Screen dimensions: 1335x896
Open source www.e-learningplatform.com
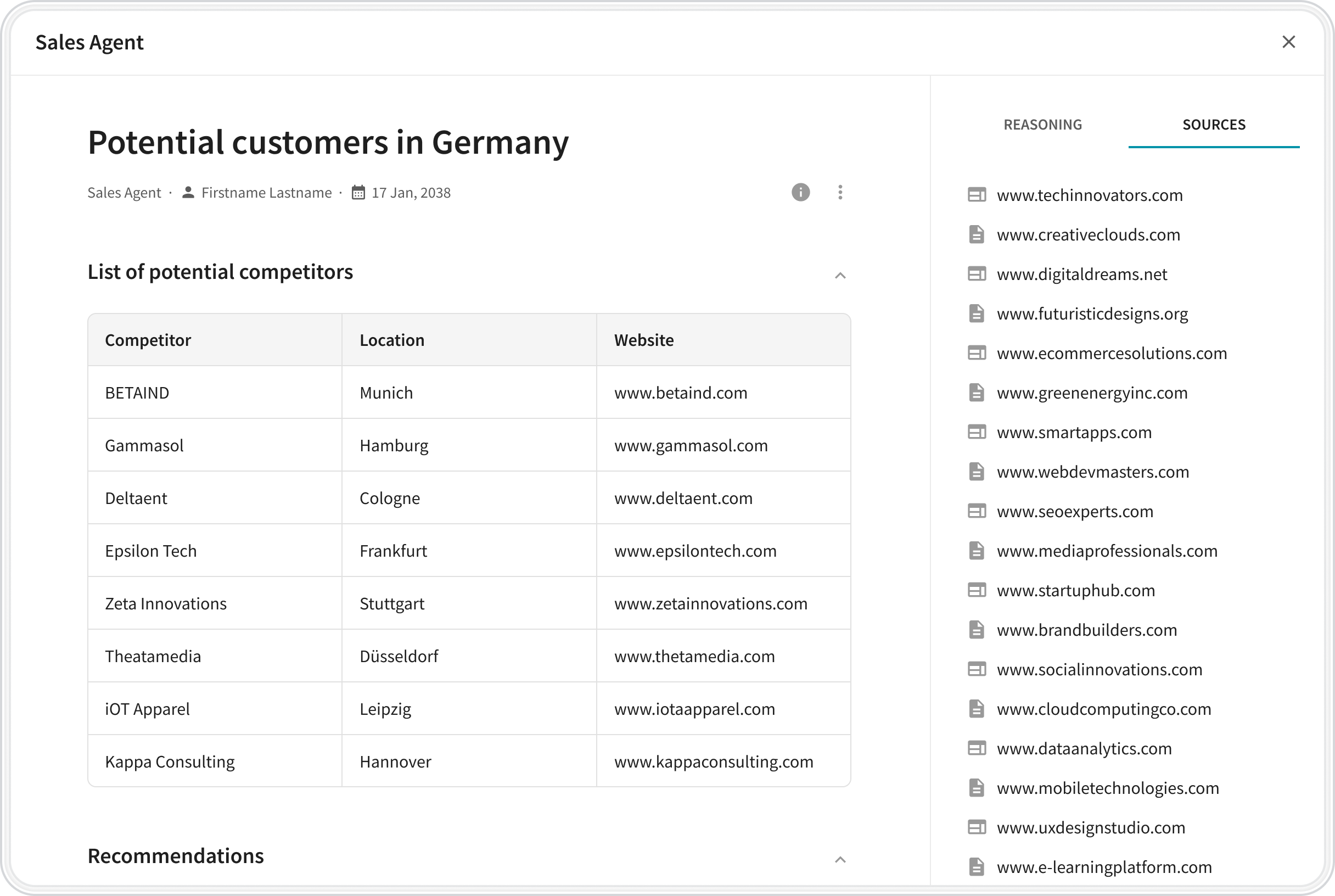pyautogui.click(x=1104, y=867)
